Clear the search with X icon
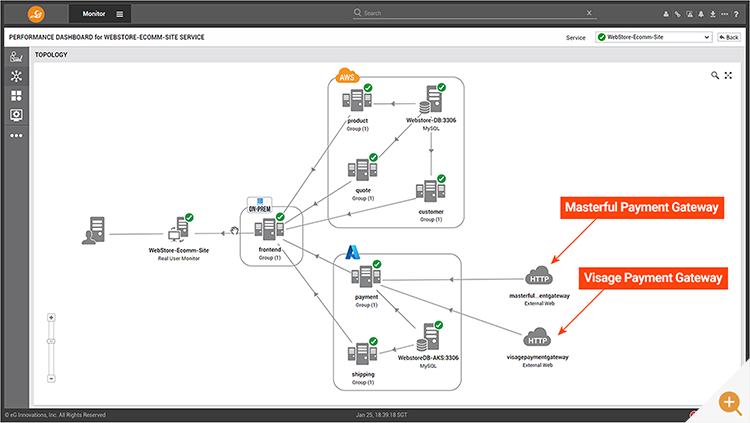Screen dimensions: 750x423 589,13
